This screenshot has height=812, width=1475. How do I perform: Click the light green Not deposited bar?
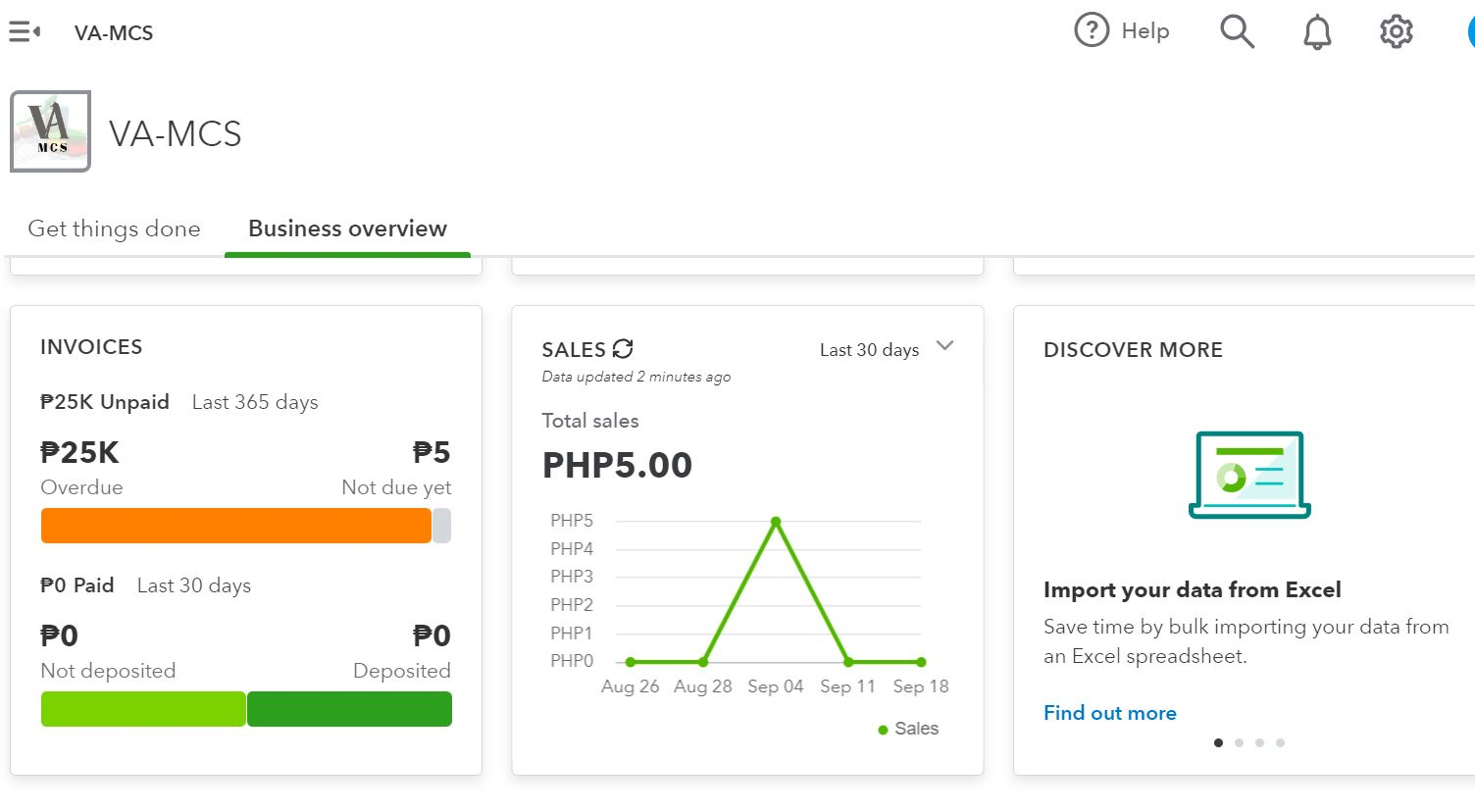click(143, 709)
